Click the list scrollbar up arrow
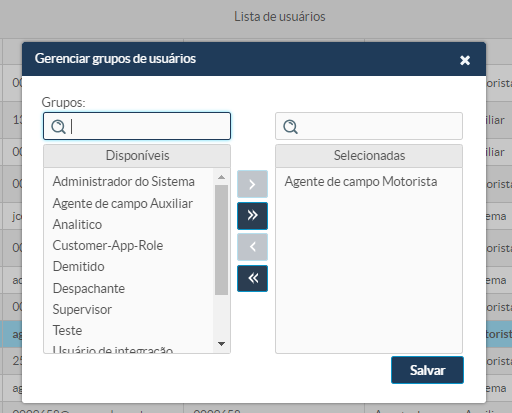The height and width of the screenshot is (413, 512). pos(221,177)
